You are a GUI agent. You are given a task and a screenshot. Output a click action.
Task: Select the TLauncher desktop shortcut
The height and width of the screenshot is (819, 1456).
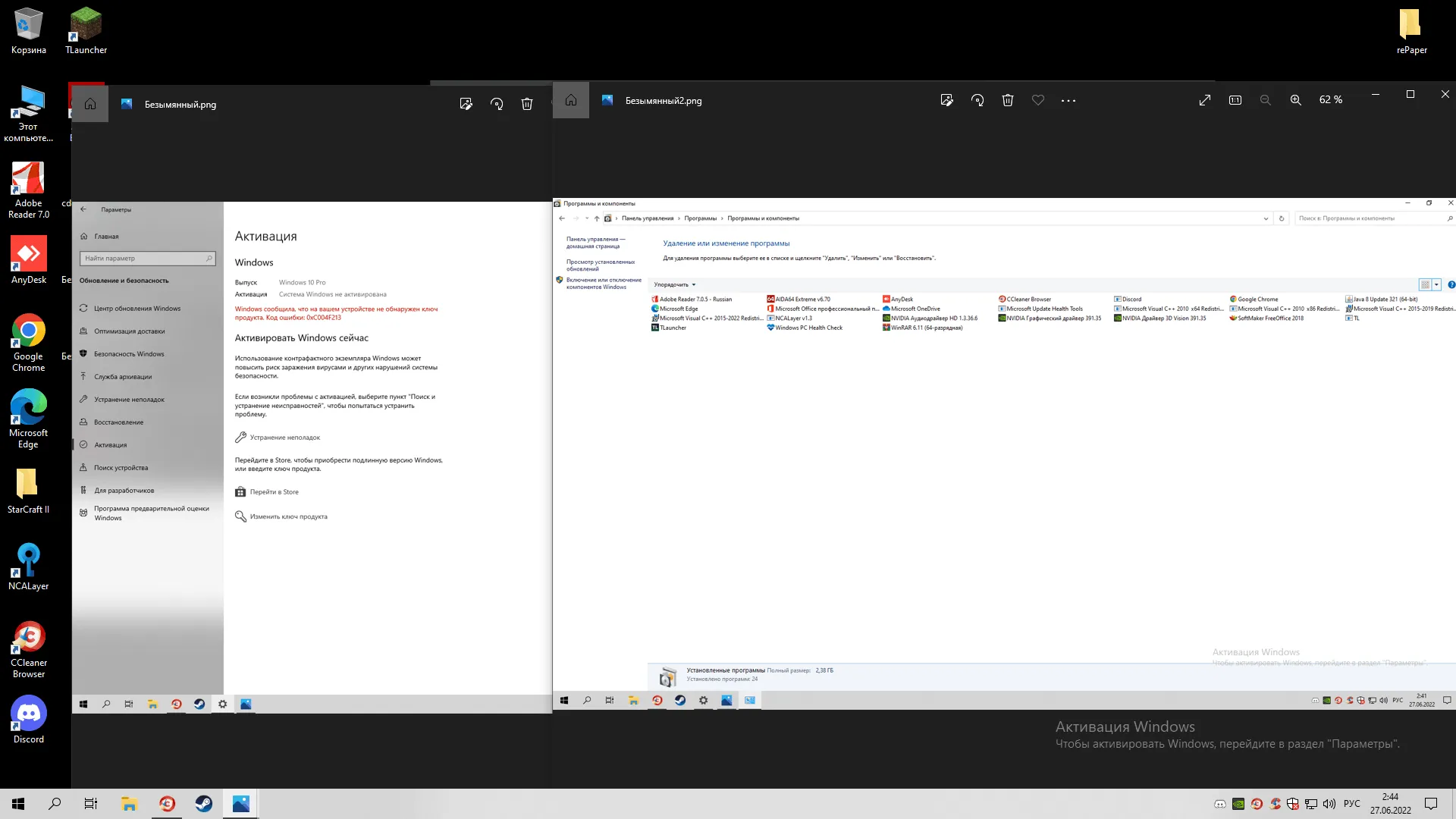point(86,31)
